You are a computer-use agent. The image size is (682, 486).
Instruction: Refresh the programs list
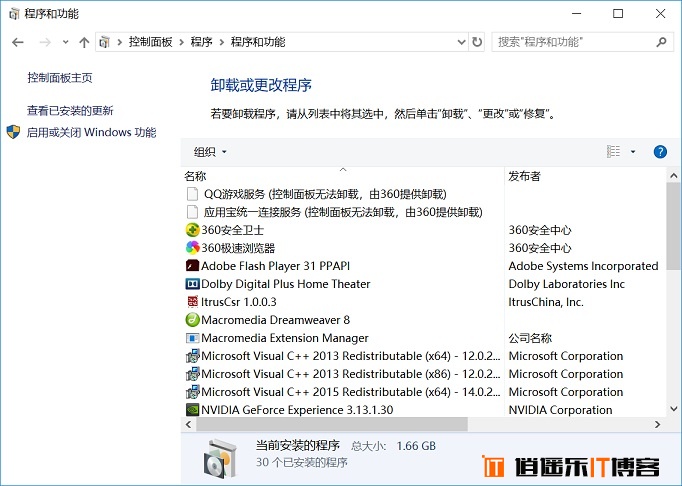click(477, 42)
